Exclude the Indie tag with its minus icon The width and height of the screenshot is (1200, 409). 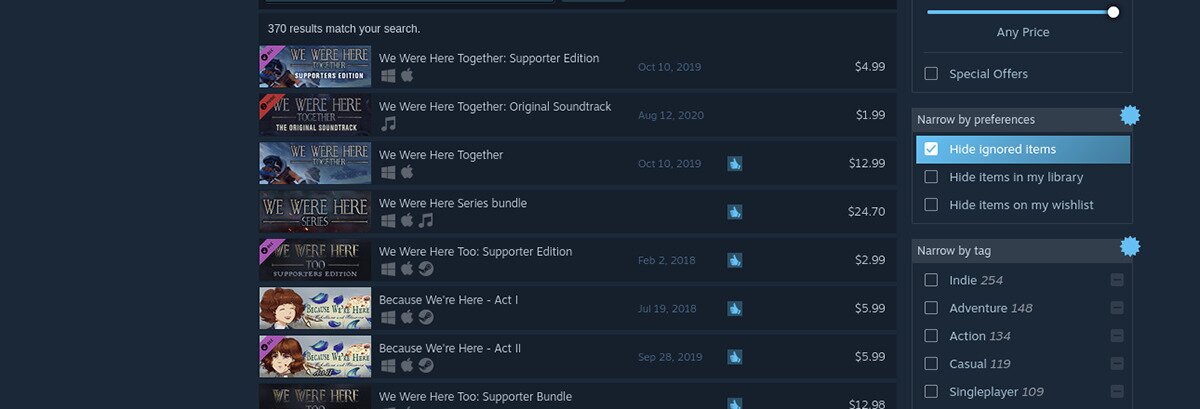(1117, 280)
